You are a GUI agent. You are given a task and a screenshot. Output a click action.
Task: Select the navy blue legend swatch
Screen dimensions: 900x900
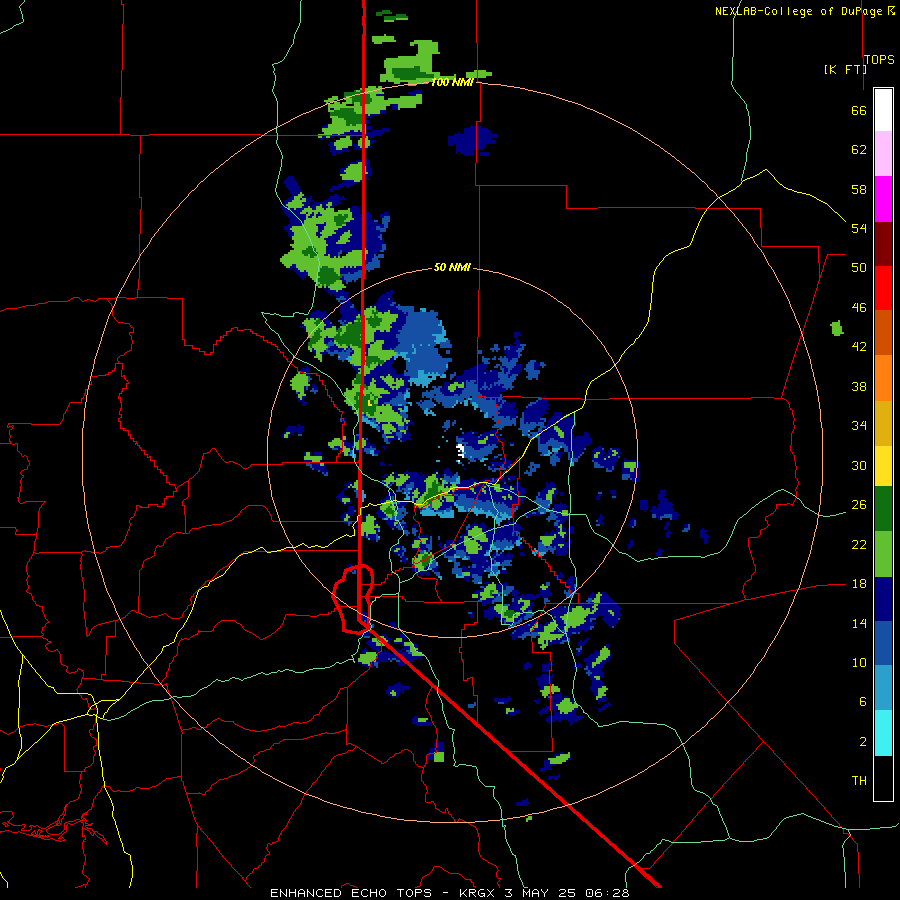883,599
